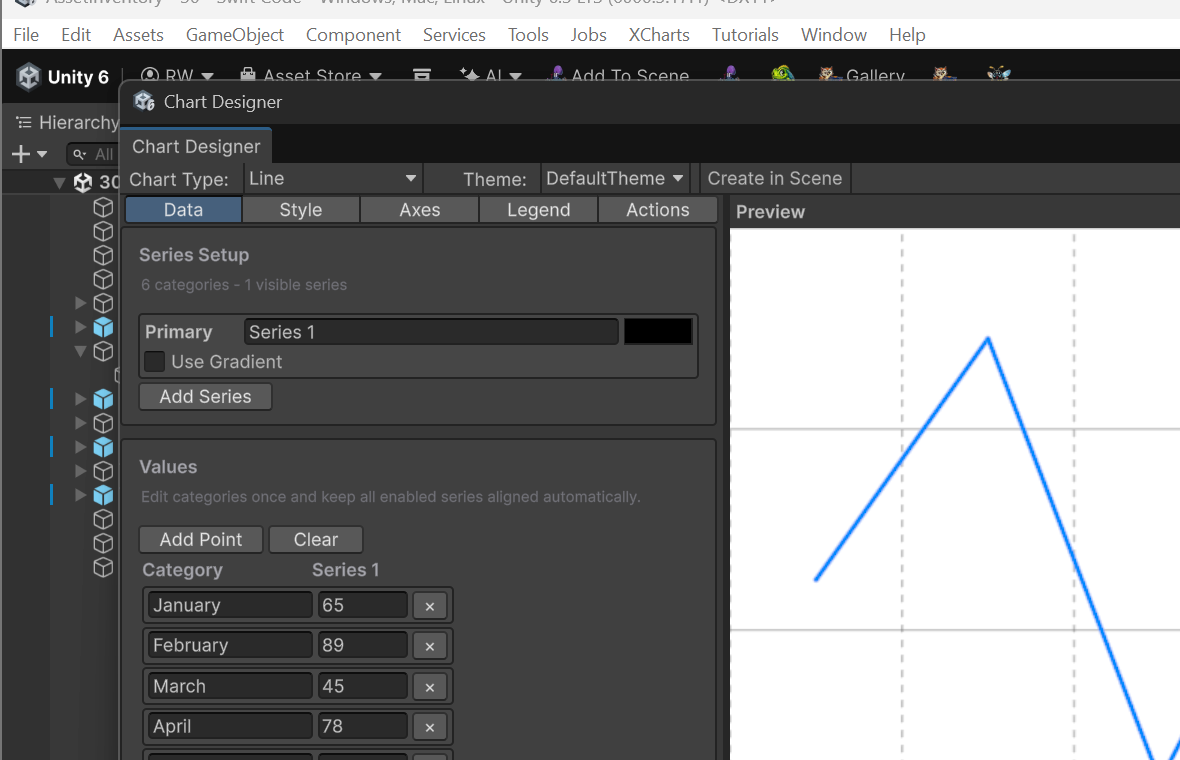Click the February value field showing 89
Viewport: 1180px width, 760px height.
[x=362, y=646]
